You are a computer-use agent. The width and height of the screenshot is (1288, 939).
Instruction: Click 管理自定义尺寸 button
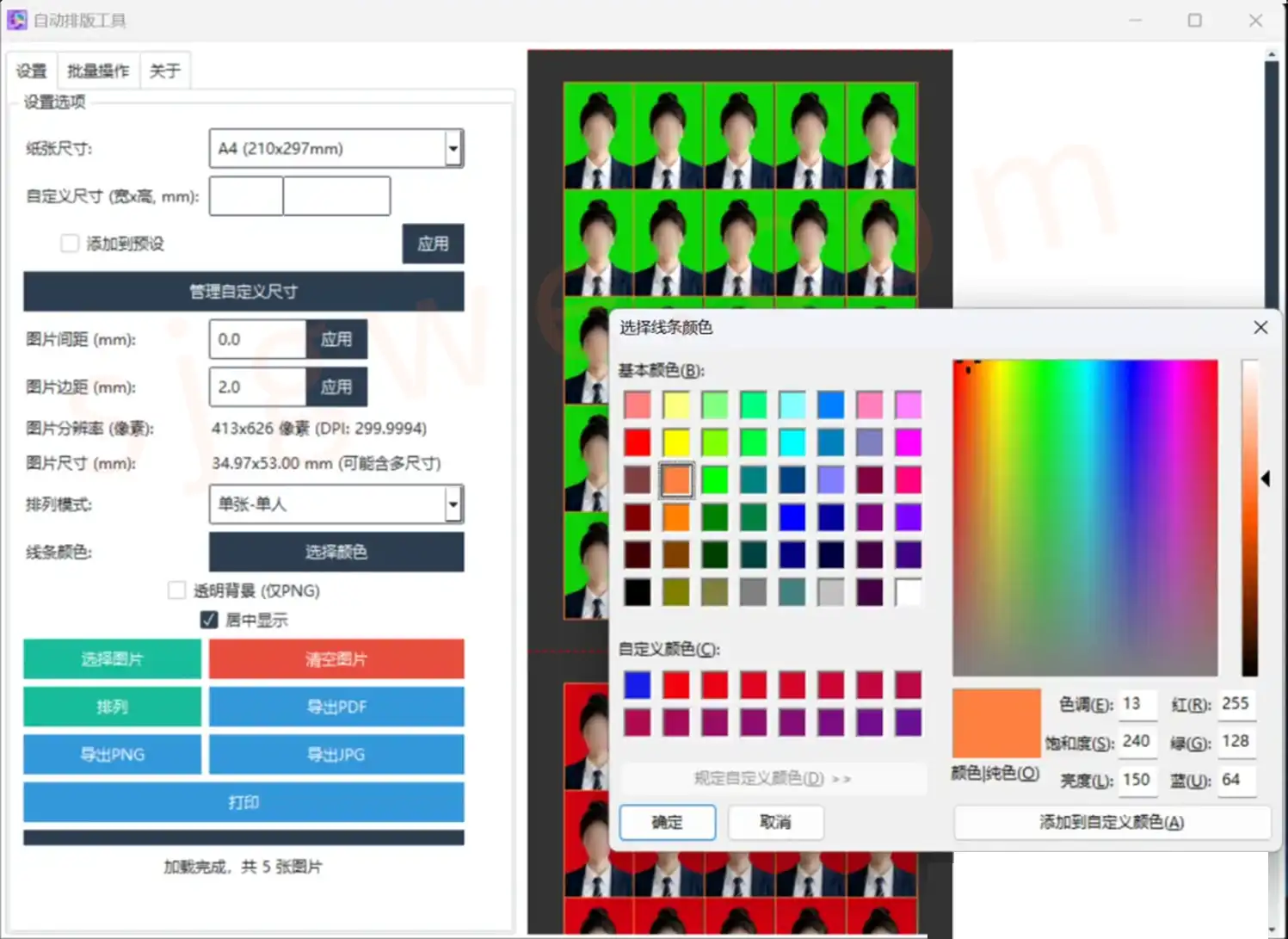(243, 291)
